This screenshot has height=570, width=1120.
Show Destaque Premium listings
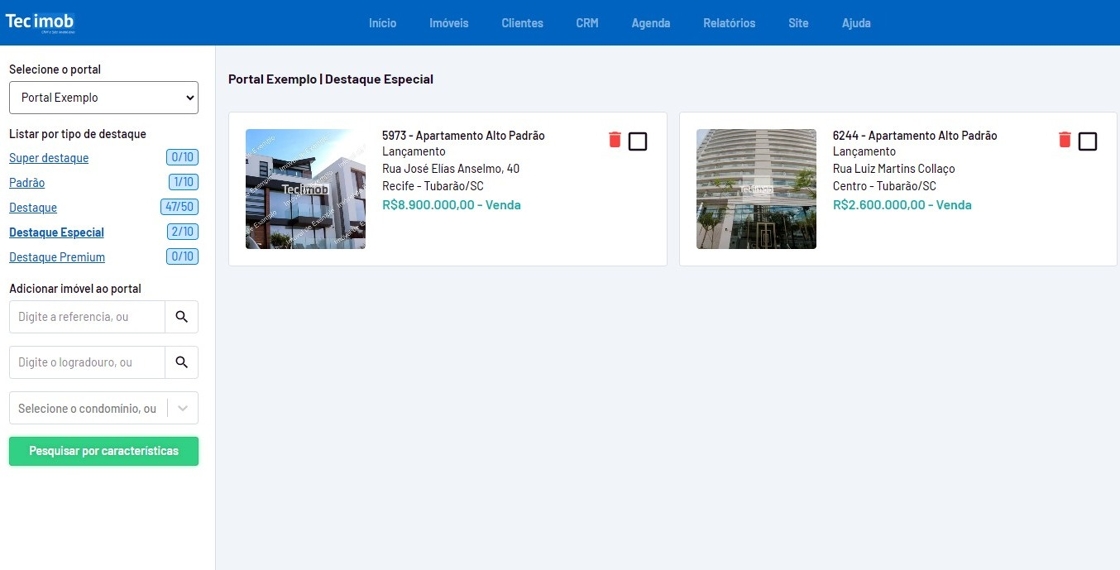tap(57, 257)
